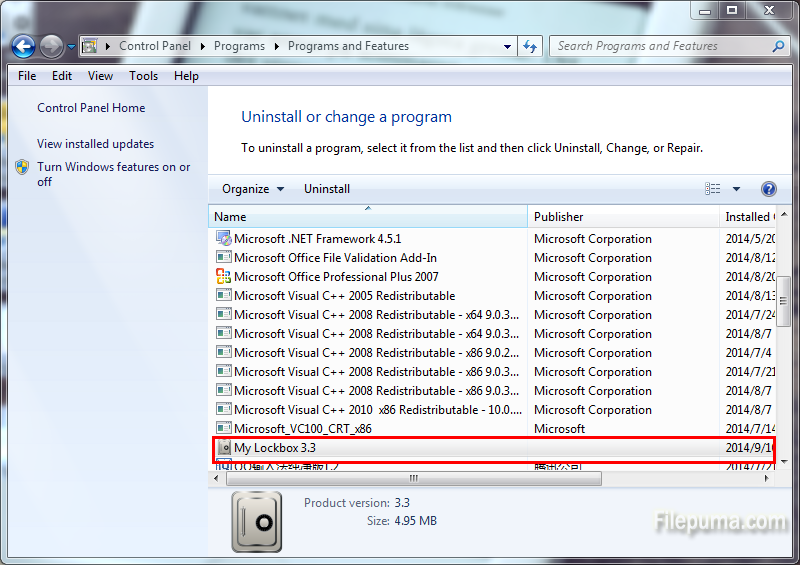Viewport: 800px width, 565px height.
Task: Click the large safe icon in details pane
Action: [262, 521]
